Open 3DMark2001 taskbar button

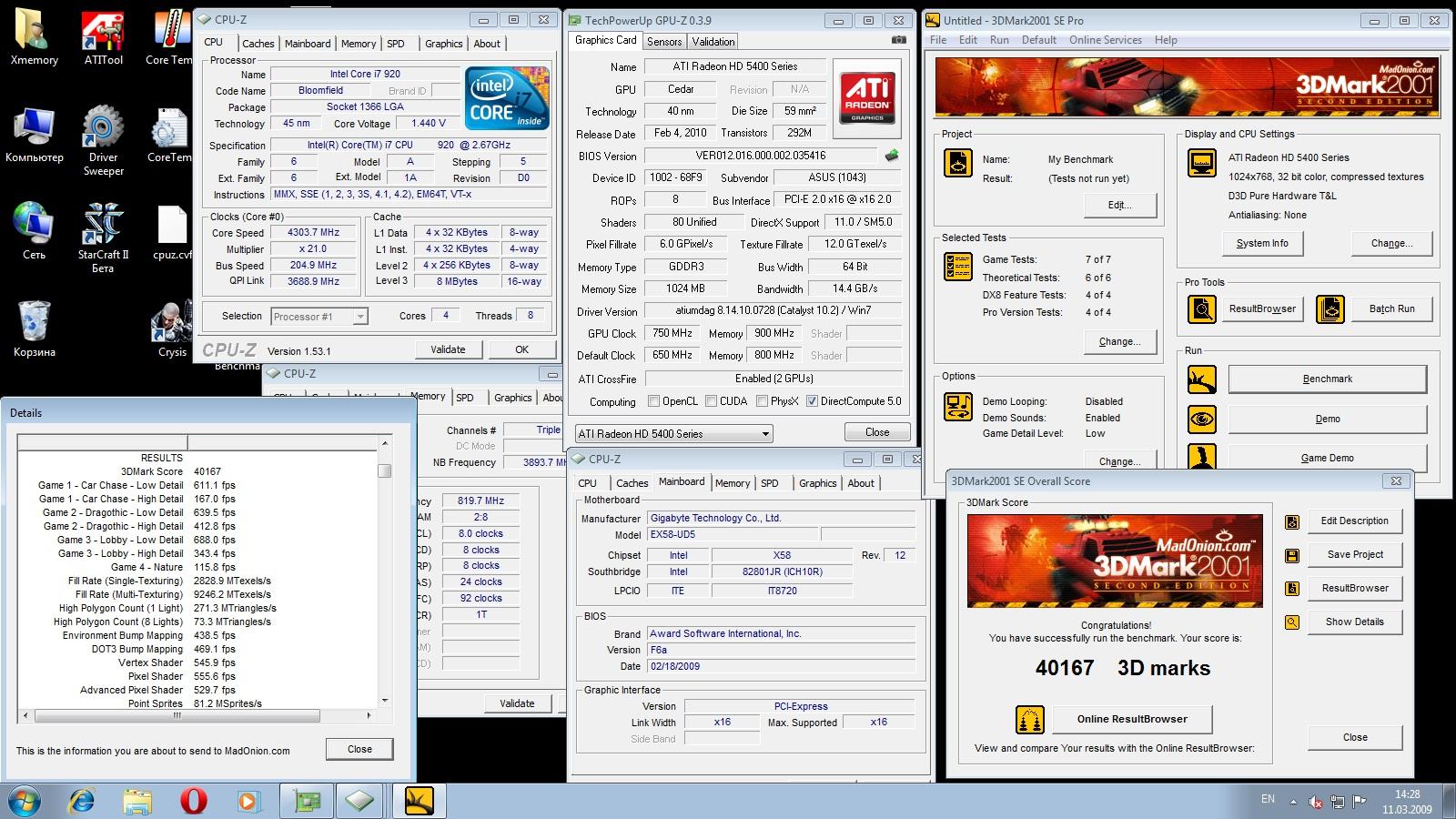[419, 801]
